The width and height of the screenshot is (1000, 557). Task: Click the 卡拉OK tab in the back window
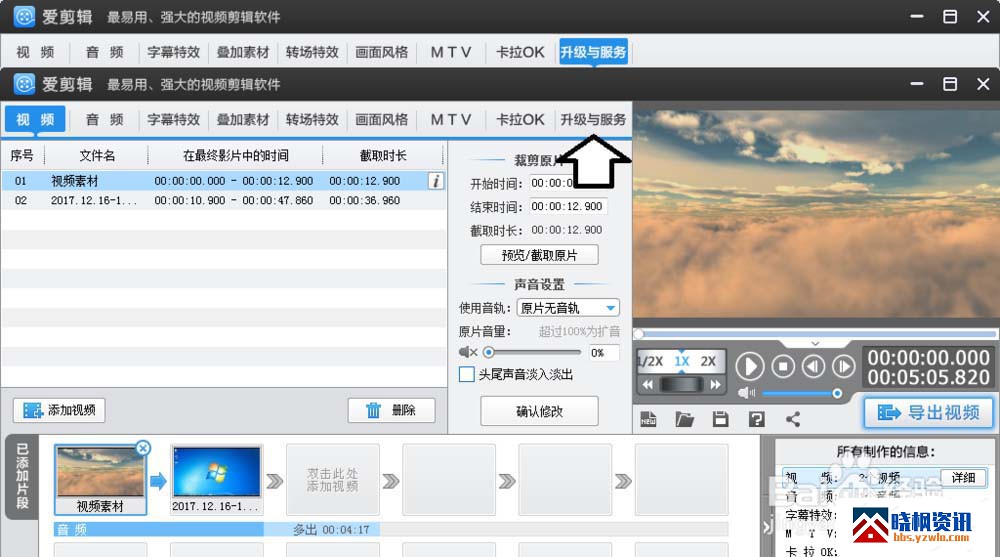point(520,52)
